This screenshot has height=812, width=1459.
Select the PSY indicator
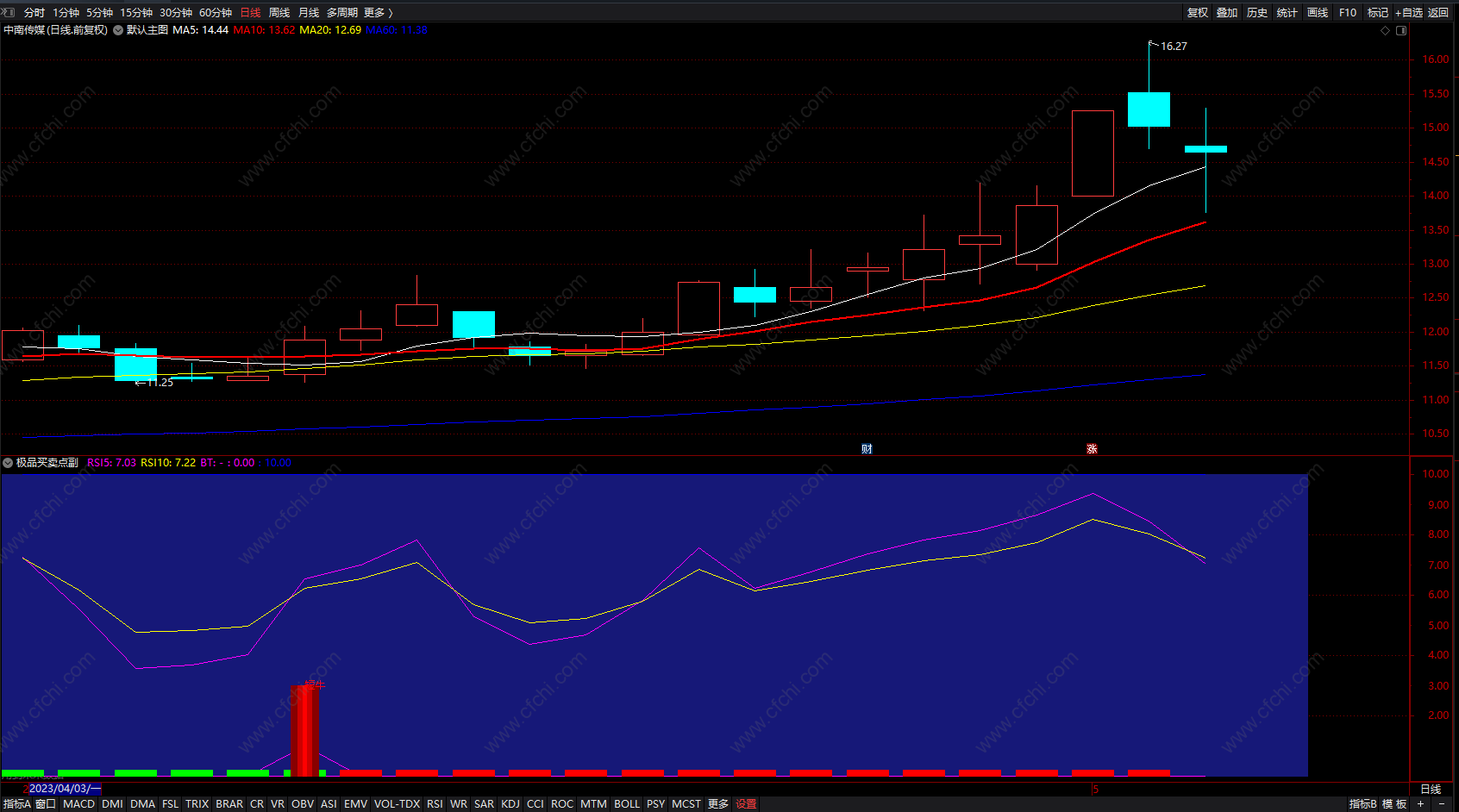(656, 803)
